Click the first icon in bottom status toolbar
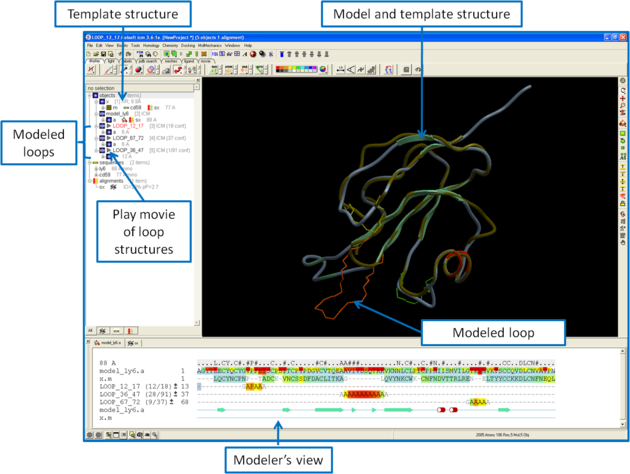Viewport: 630px width, 474px height. point(90,434)
